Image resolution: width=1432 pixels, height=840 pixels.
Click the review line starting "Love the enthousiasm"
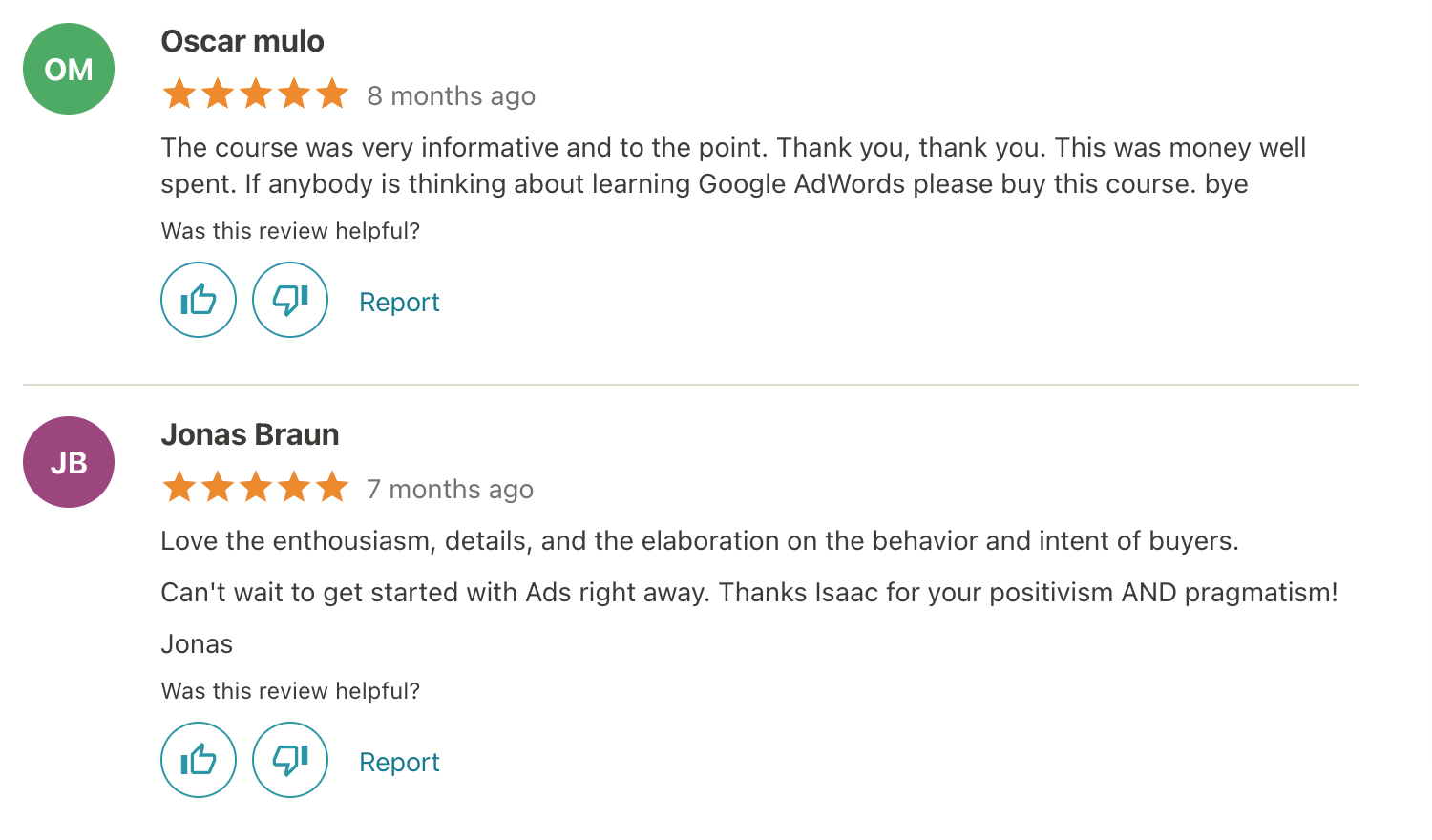pyautogui.click(x=699, y=541)
